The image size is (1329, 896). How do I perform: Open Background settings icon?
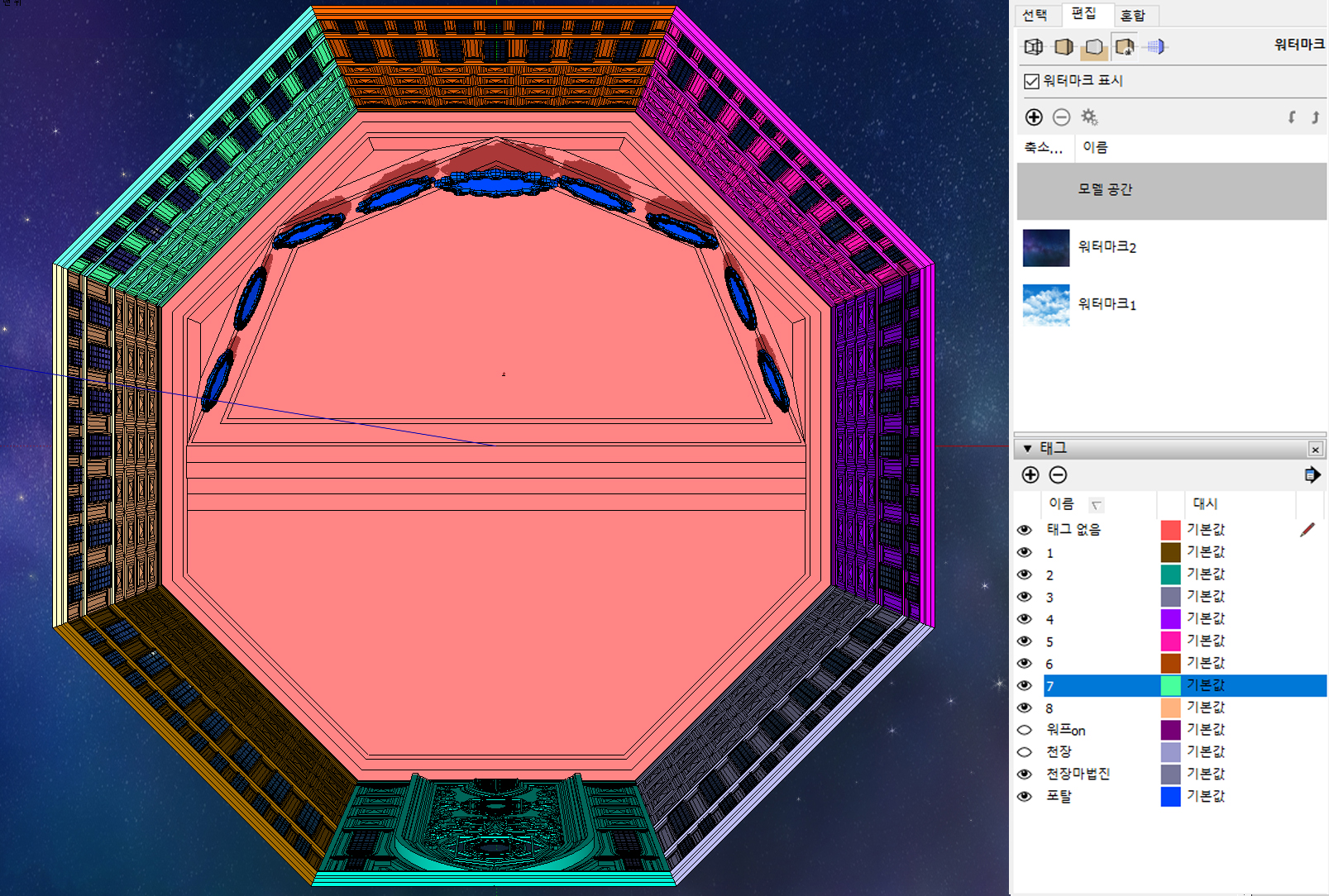pos(1093,47)
